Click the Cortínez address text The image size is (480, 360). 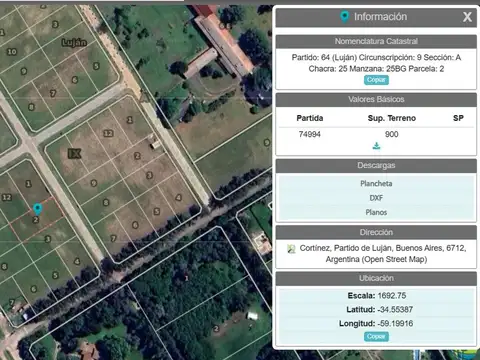tap(383, 254)
